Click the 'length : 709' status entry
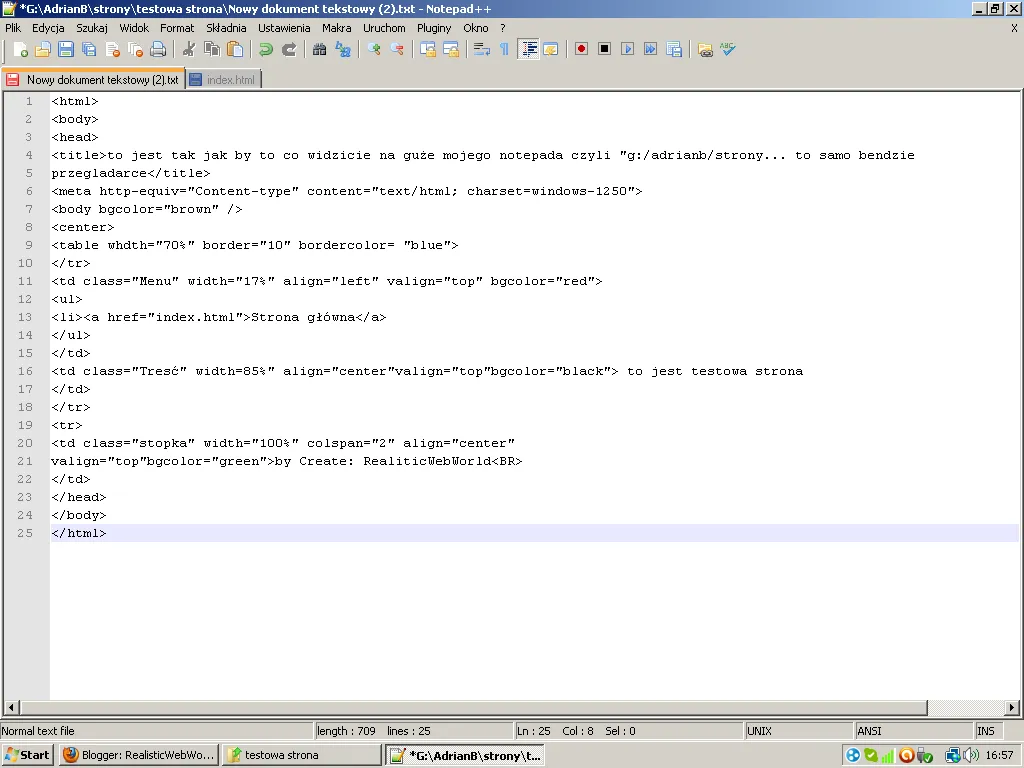Viewport: 1024px width, 768px height. pos(346,731)
